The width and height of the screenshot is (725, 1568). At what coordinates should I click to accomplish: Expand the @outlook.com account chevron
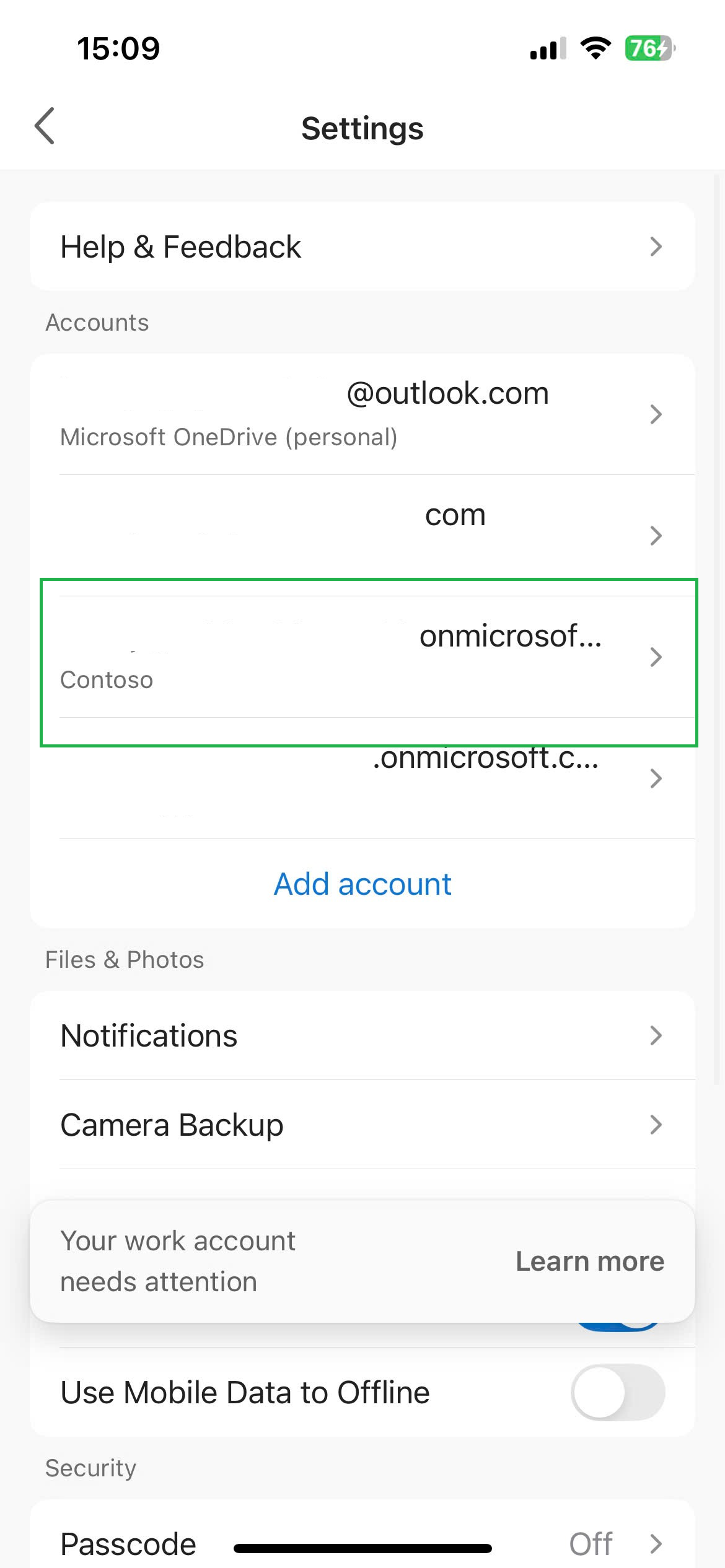[x=656, y=414]
